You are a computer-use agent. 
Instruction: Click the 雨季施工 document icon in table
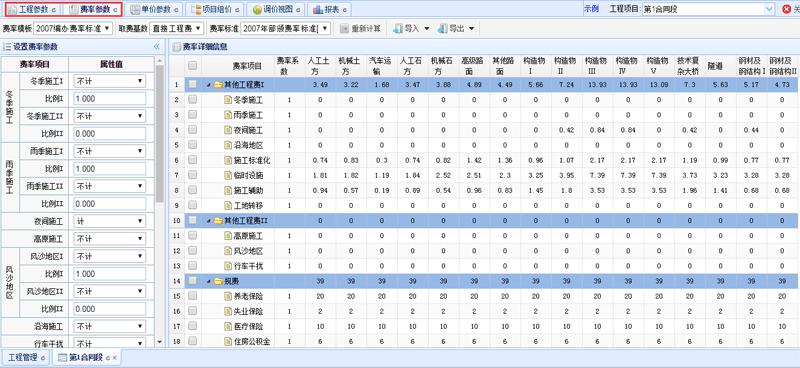228,115
